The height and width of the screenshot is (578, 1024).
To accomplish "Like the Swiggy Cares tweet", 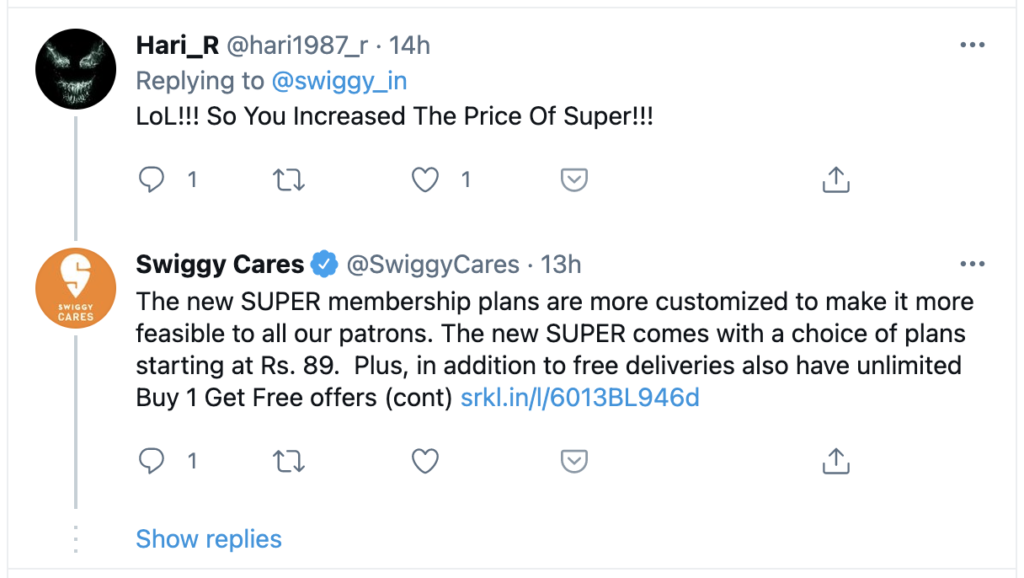I will click(x=427, y=461).
